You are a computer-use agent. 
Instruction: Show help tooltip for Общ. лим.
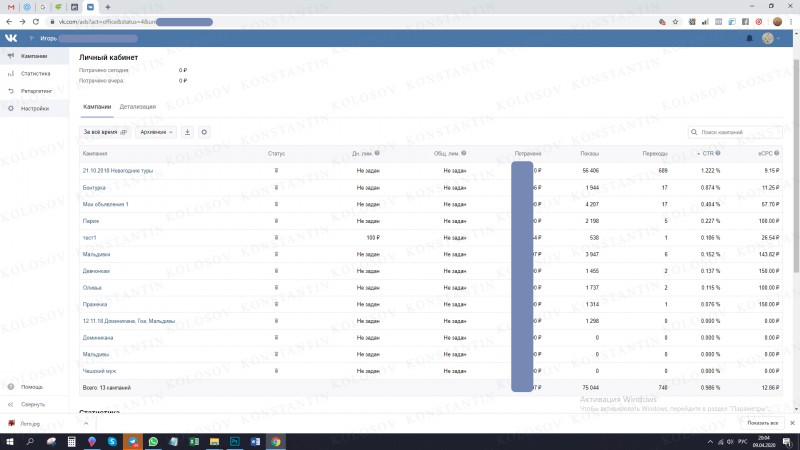[464, 153]
